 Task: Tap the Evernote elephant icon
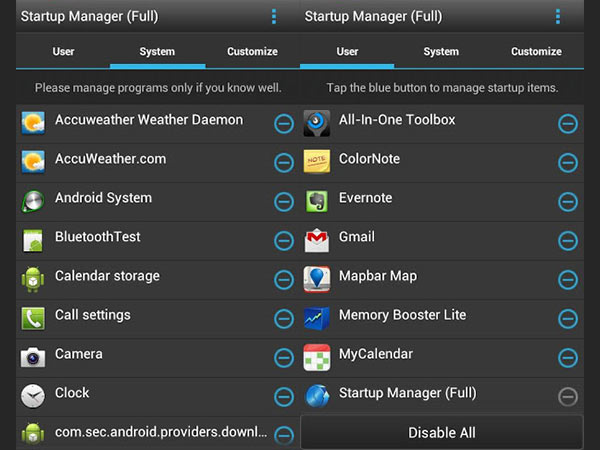coord(317,200)
